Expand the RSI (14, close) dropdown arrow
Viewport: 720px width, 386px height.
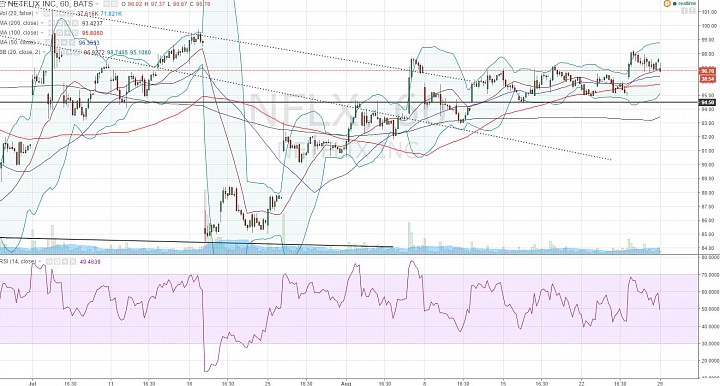click(x=39, y=262)
